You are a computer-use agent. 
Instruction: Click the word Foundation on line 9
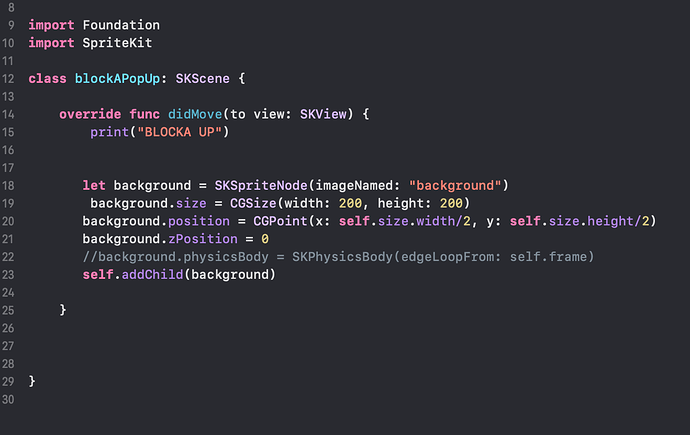[x=121, y=25]
